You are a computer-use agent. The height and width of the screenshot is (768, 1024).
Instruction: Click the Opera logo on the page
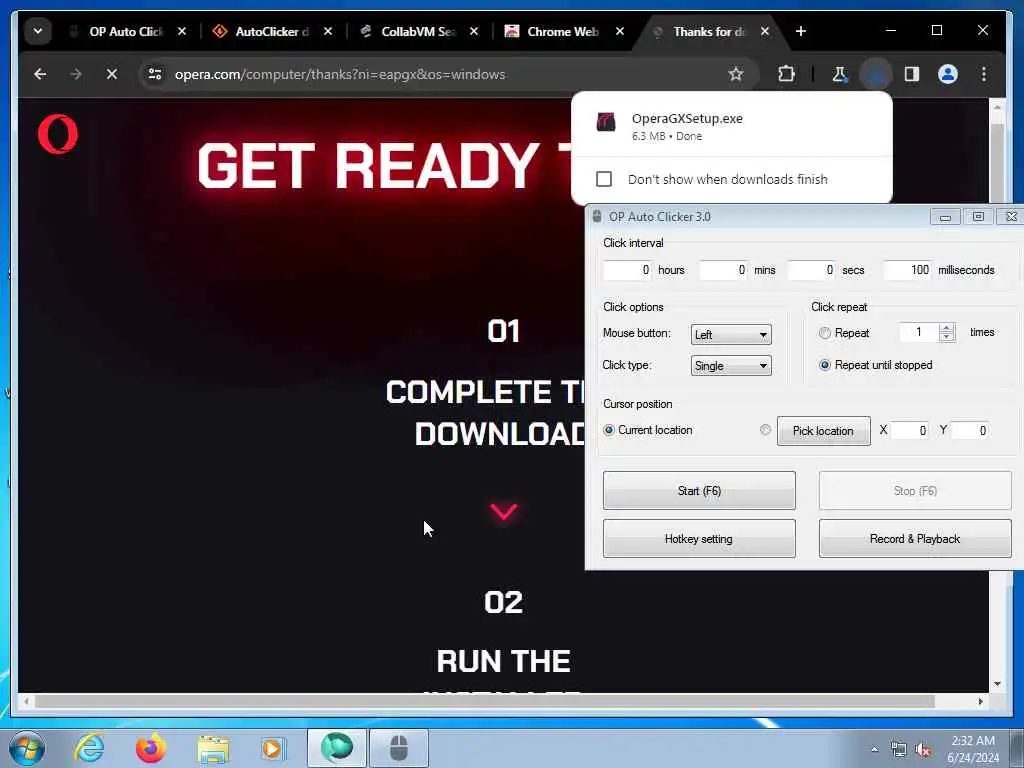pos(57,135)
